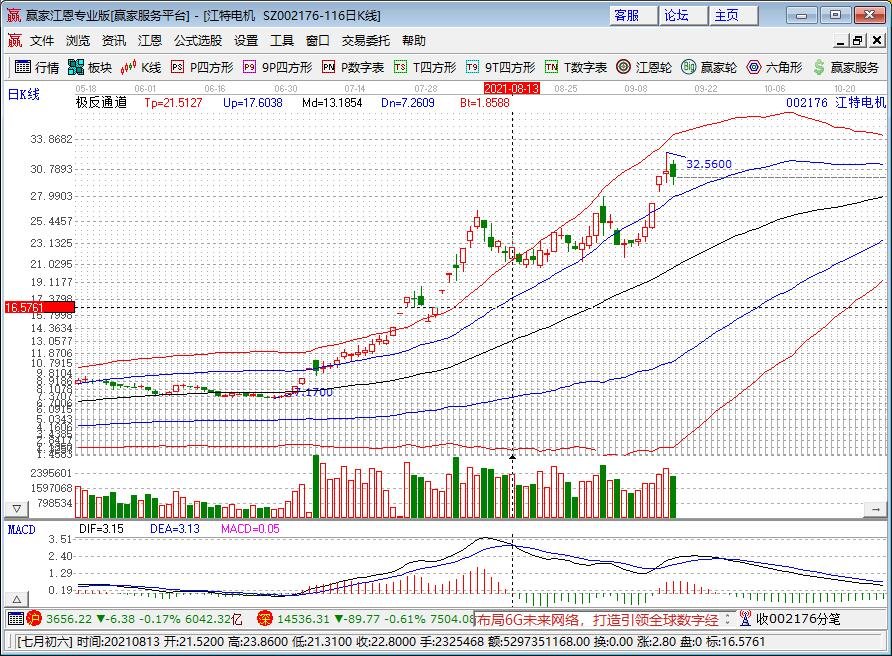Screen dimensions: 892x656
Task: Open the 六角形 hexagon tool
Action: 774,67
